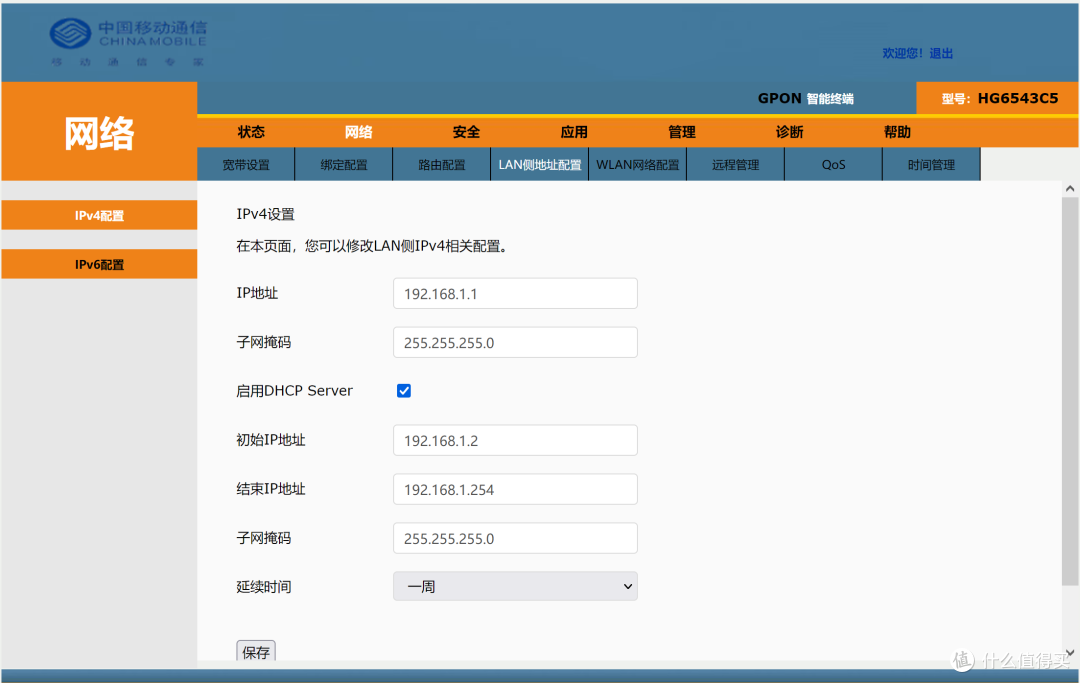Select the 绑定配置 sub-tab
Image resolution: width=1080 pixels, height=683 pixels.
tap(343, 163)
